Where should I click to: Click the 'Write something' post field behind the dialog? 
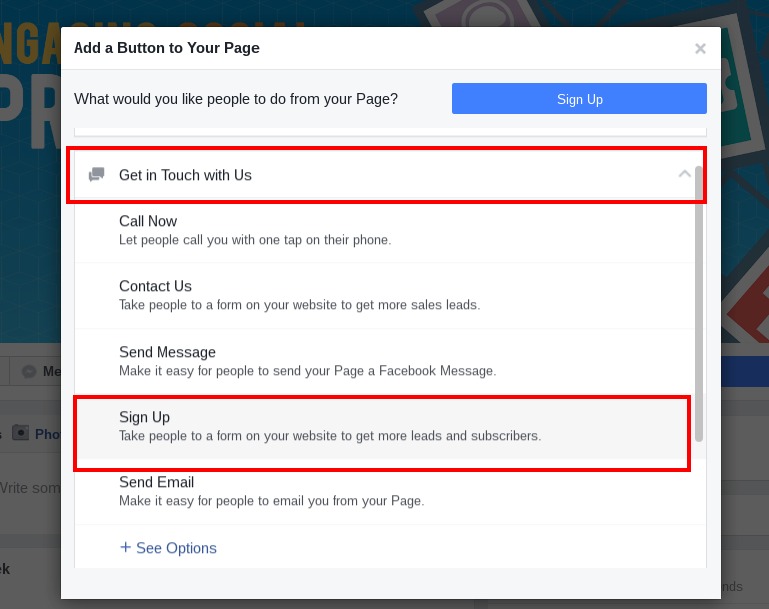(30, 488)
